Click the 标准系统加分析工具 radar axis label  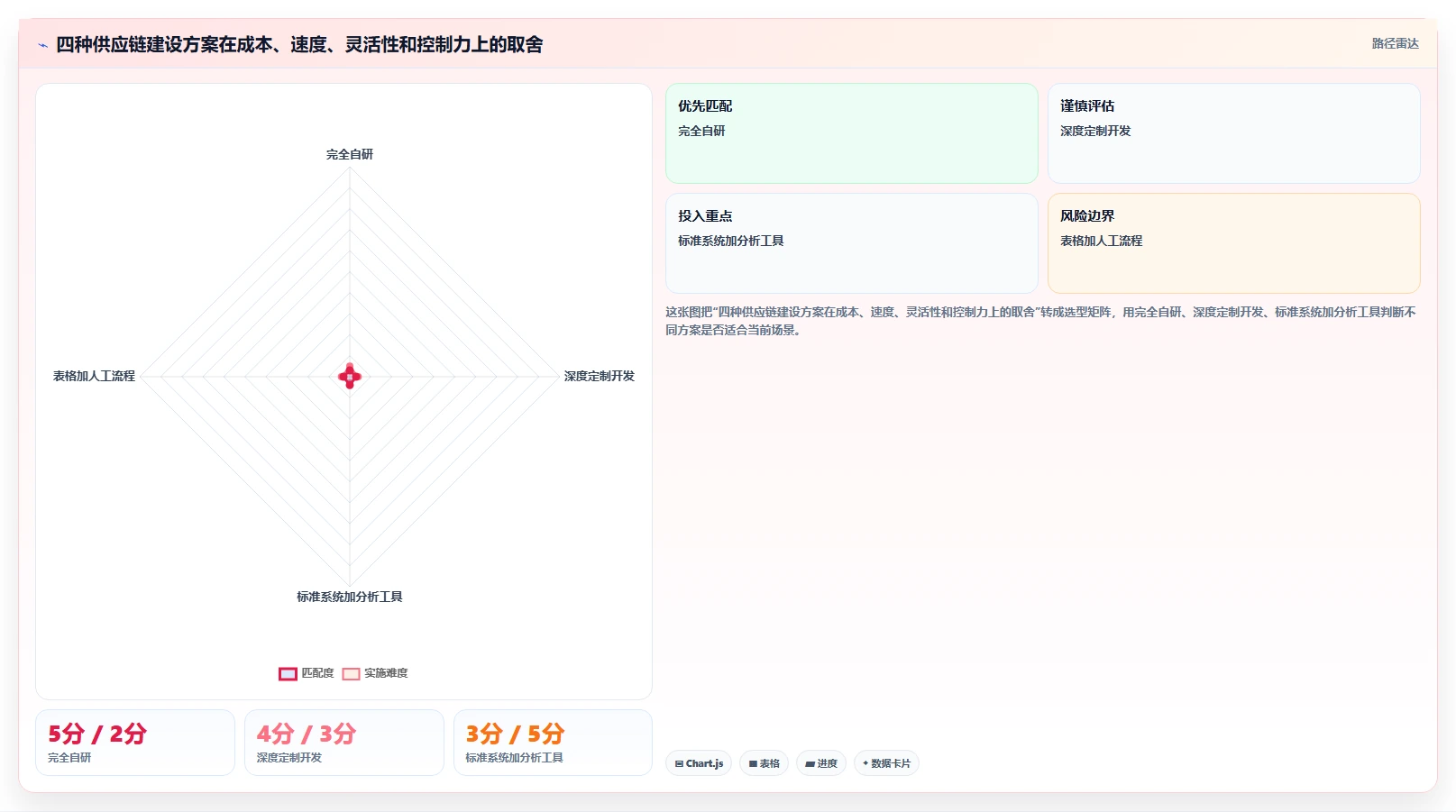tap(350, 597)
